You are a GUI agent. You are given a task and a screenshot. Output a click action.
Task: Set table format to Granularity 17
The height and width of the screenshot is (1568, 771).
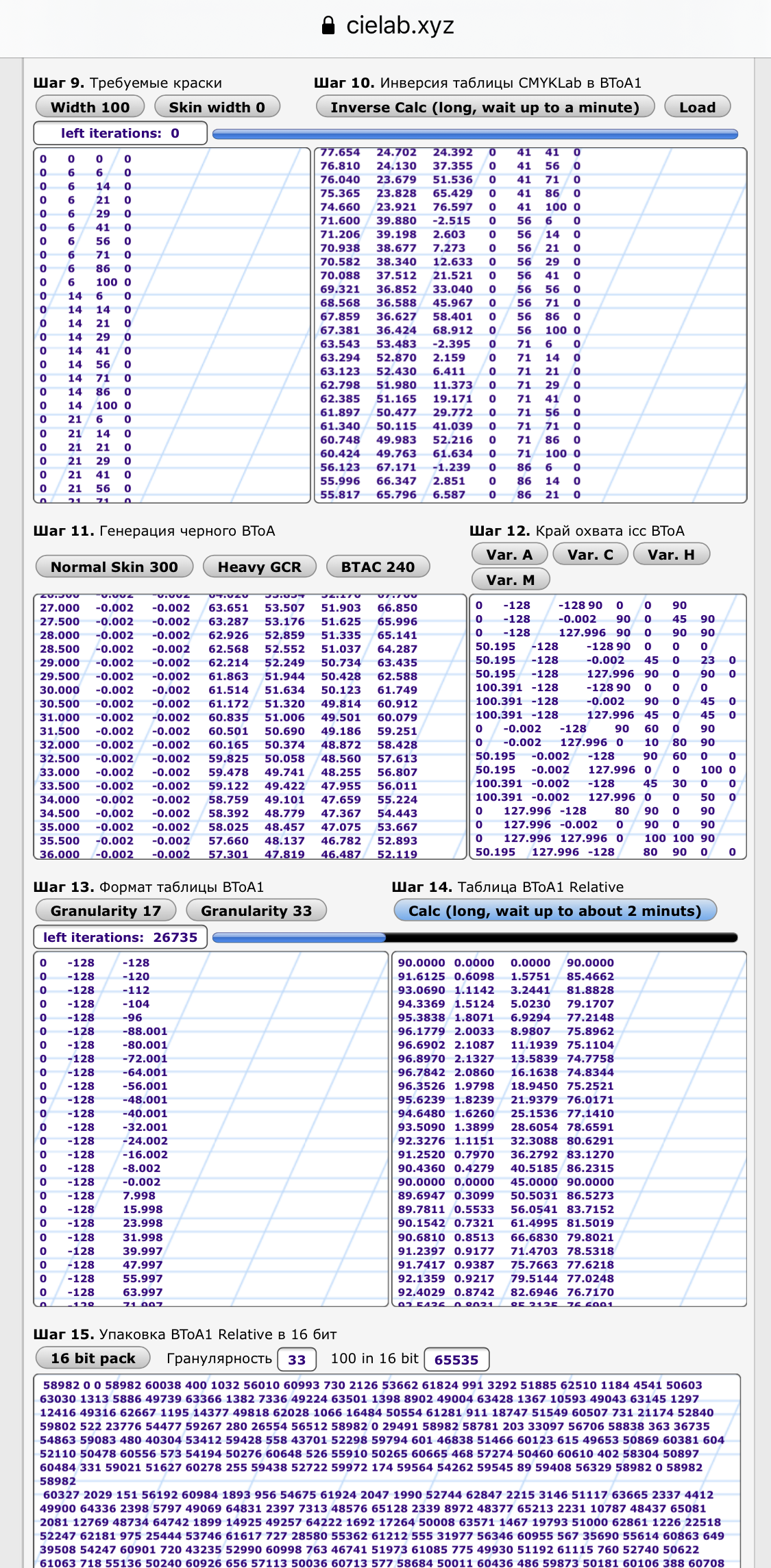[106, 910]
